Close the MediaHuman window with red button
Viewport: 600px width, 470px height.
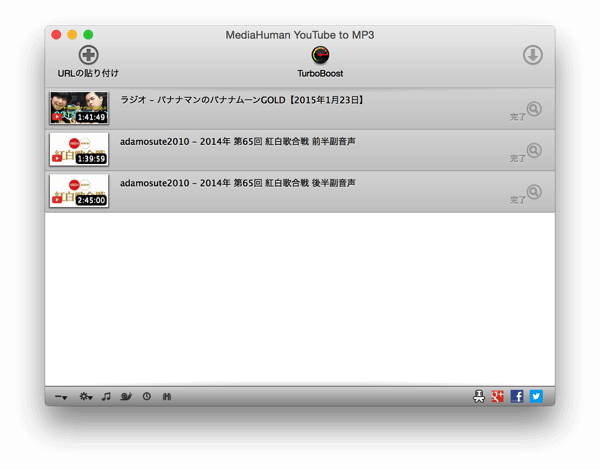(56, 35)
